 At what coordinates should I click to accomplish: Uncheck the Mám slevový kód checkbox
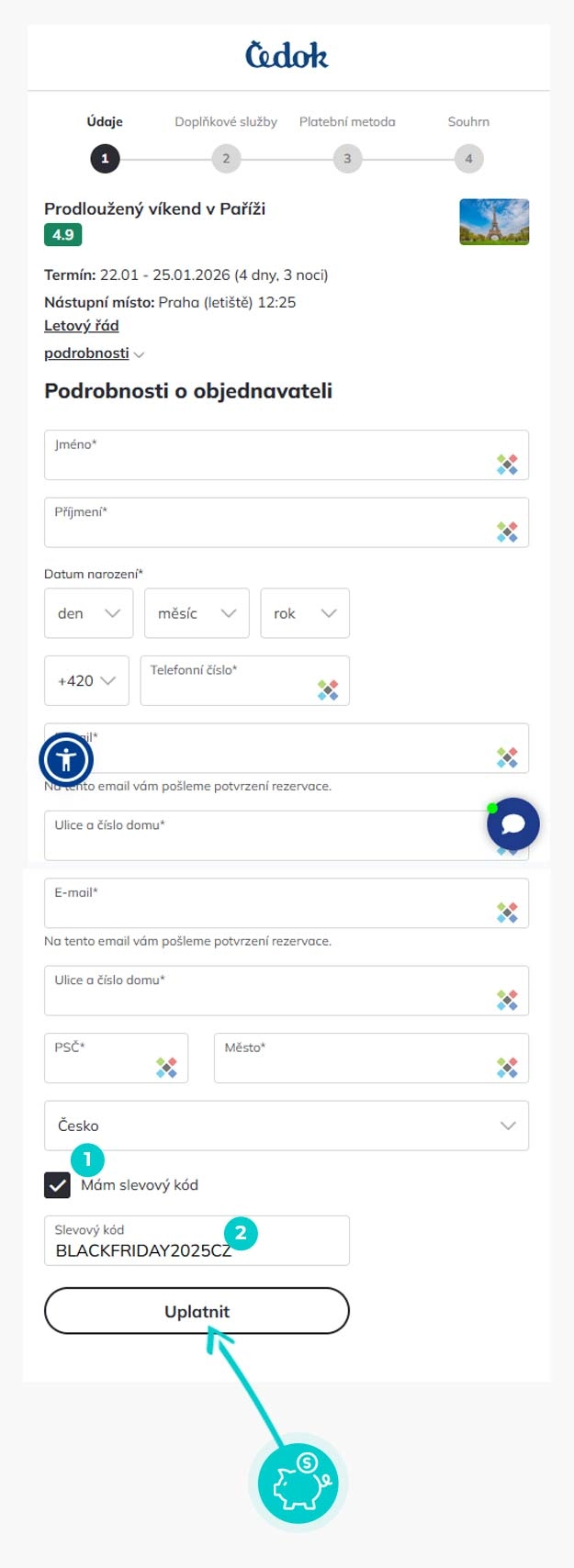[x=58, y=1185]
